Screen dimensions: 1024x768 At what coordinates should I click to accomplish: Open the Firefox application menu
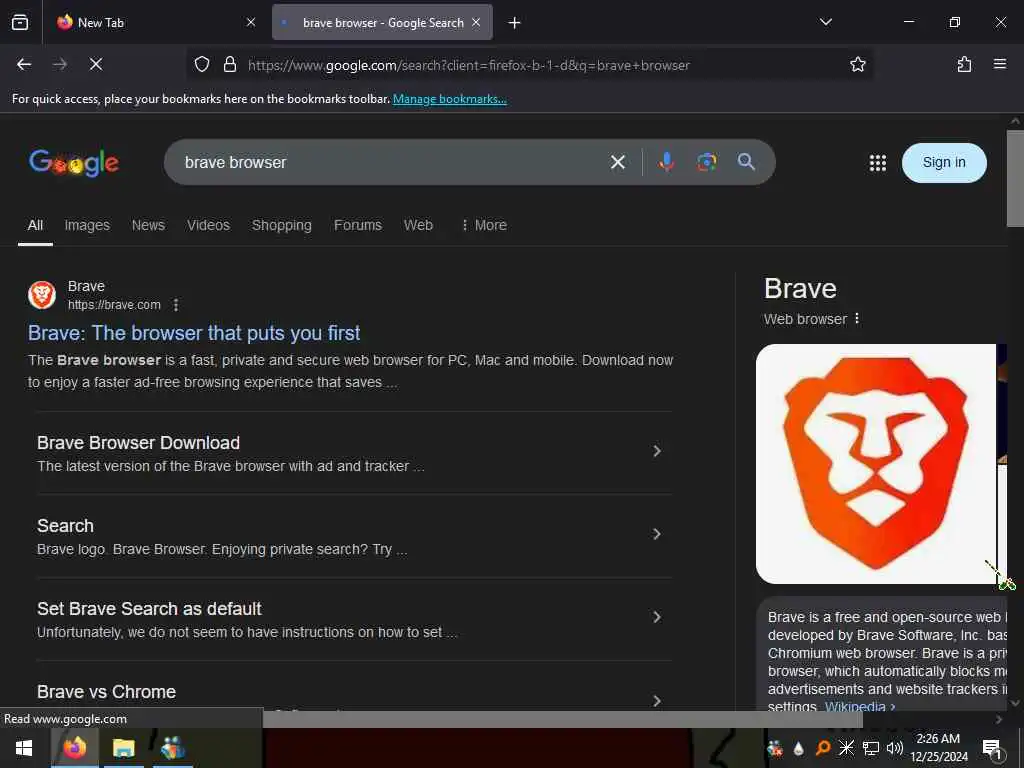(x=1000, y=64)
